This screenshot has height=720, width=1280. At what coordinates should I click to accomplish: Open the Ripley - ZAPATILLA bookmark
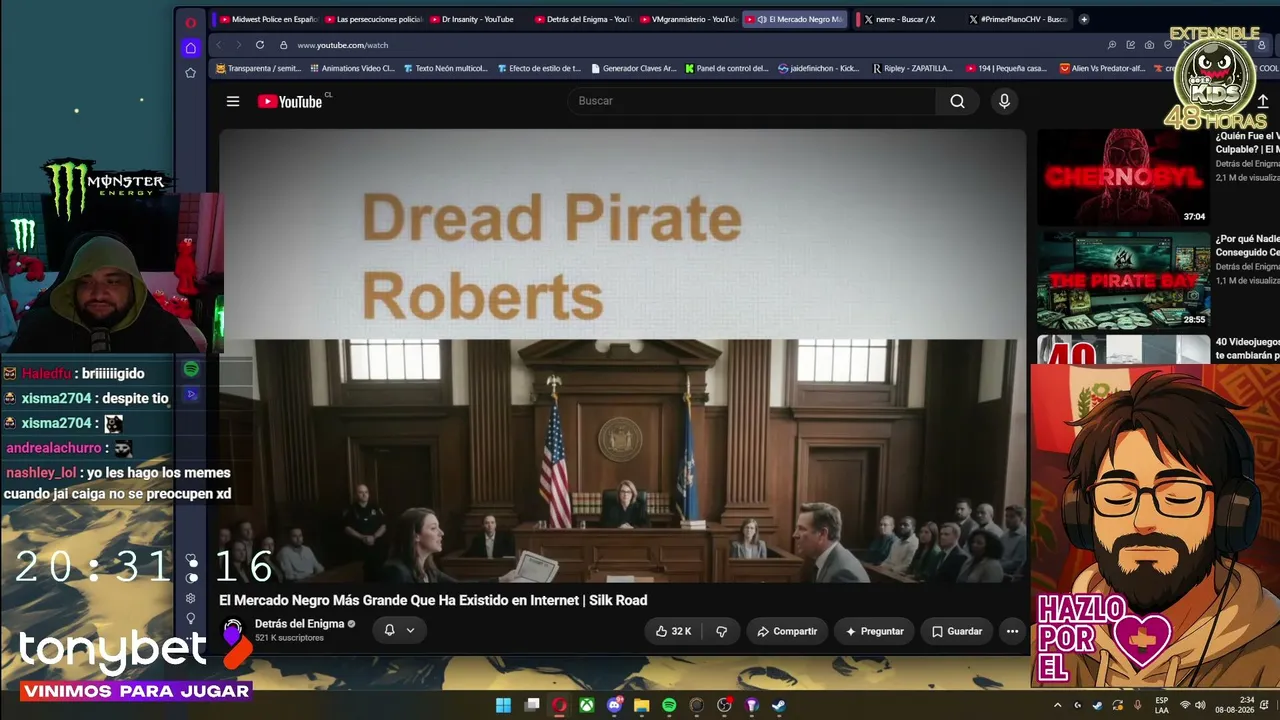point(912,69)
